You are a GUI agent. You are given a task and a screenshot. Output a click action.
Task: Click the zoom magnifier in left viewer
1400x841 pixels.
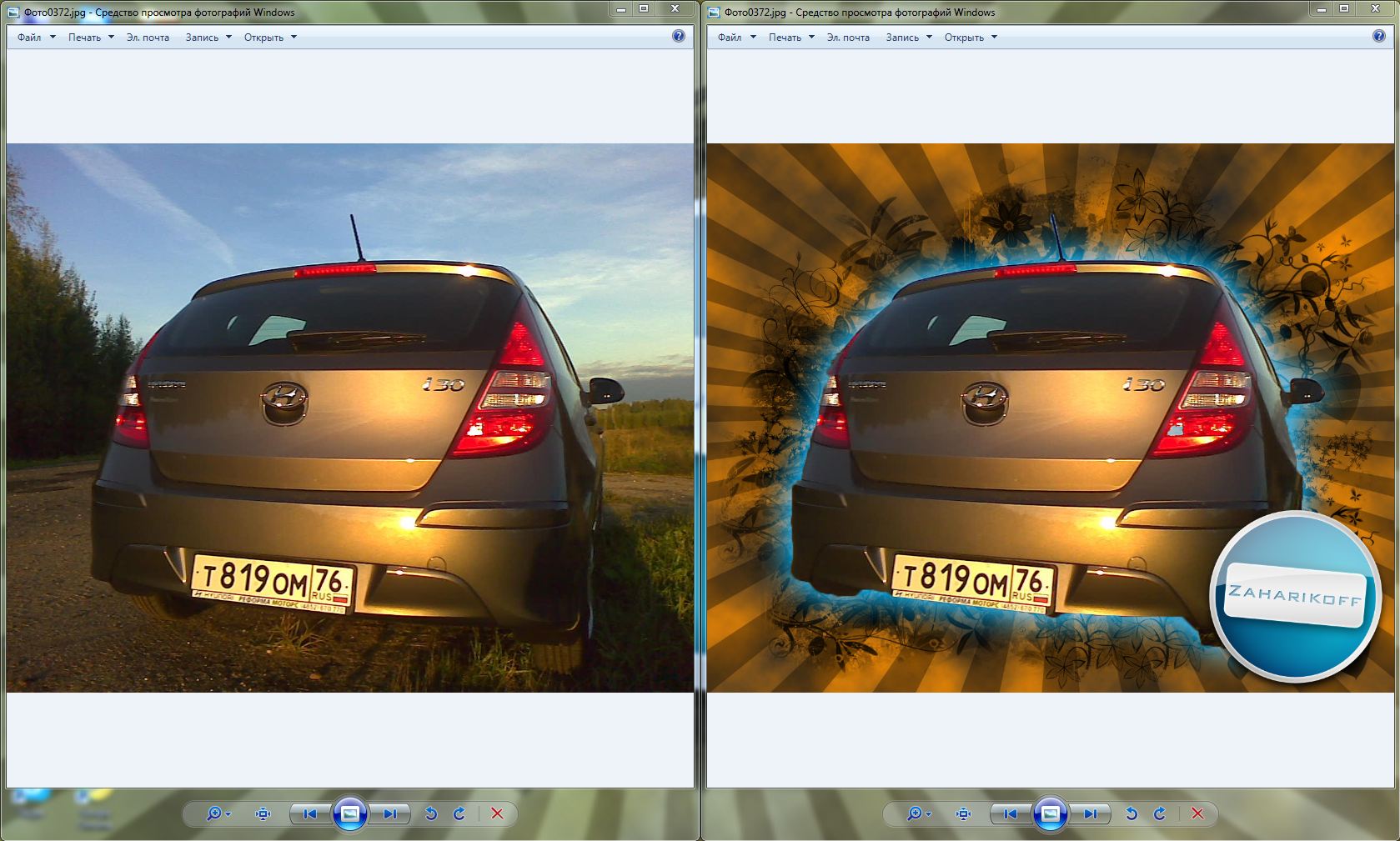tap(215, 813)
